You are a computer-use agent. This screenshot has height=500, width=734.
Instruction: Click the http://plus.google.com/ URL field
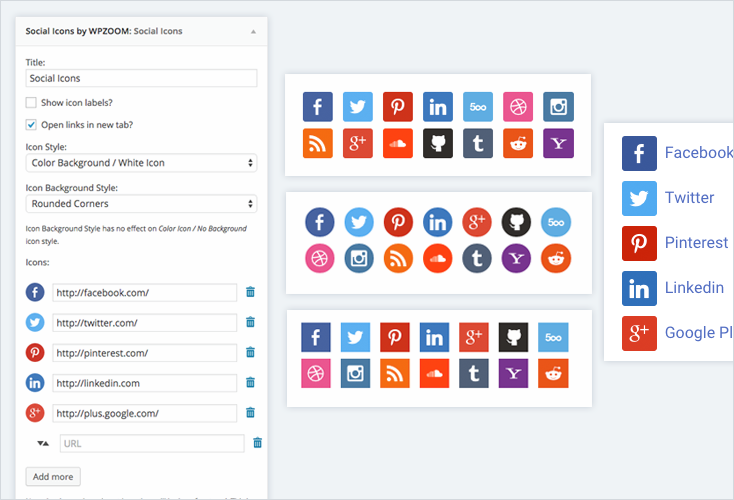[145, 413]
